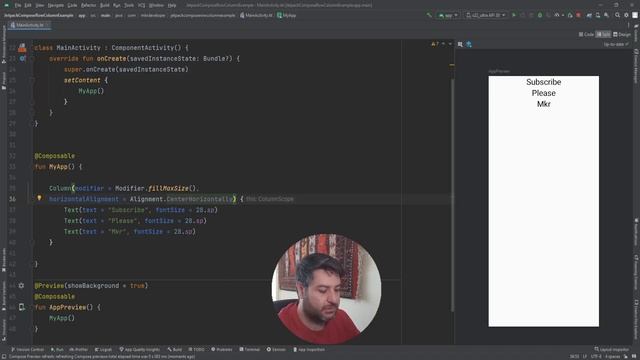Switch editor to Code view
The width and height of the screenshot is (640, 360).
586,34
